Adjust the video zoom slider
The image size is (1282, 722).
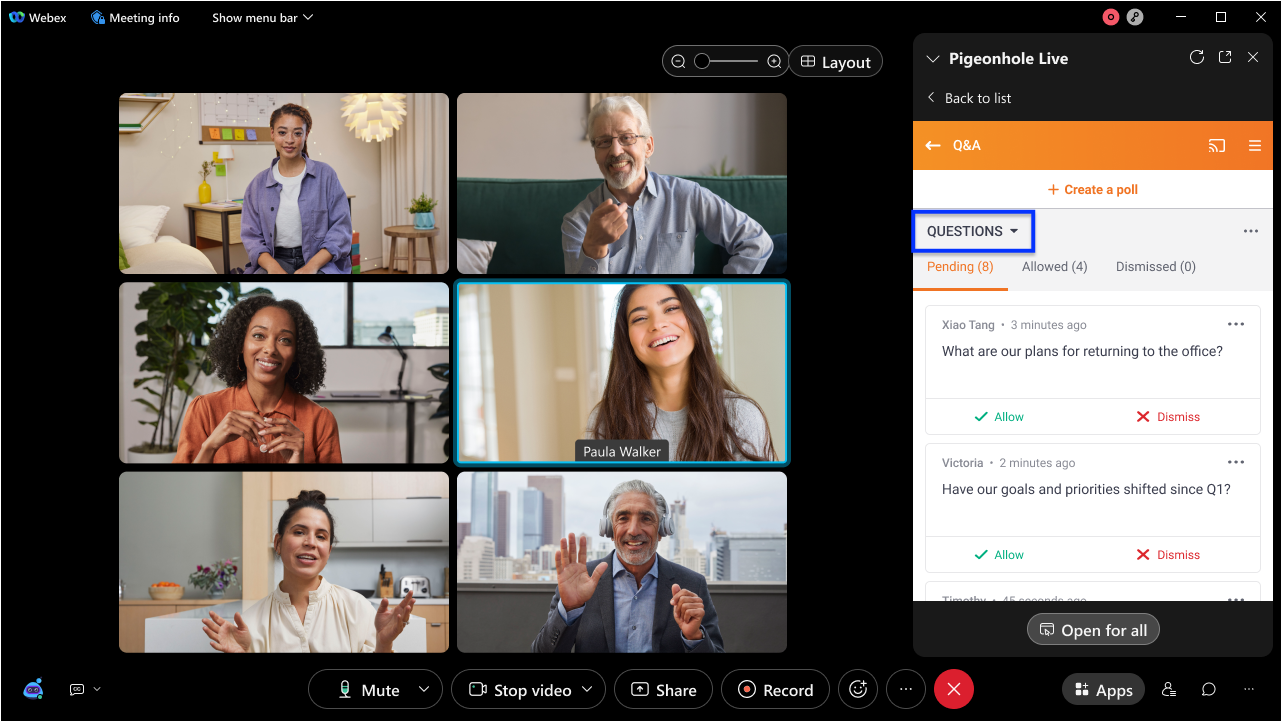726,62
